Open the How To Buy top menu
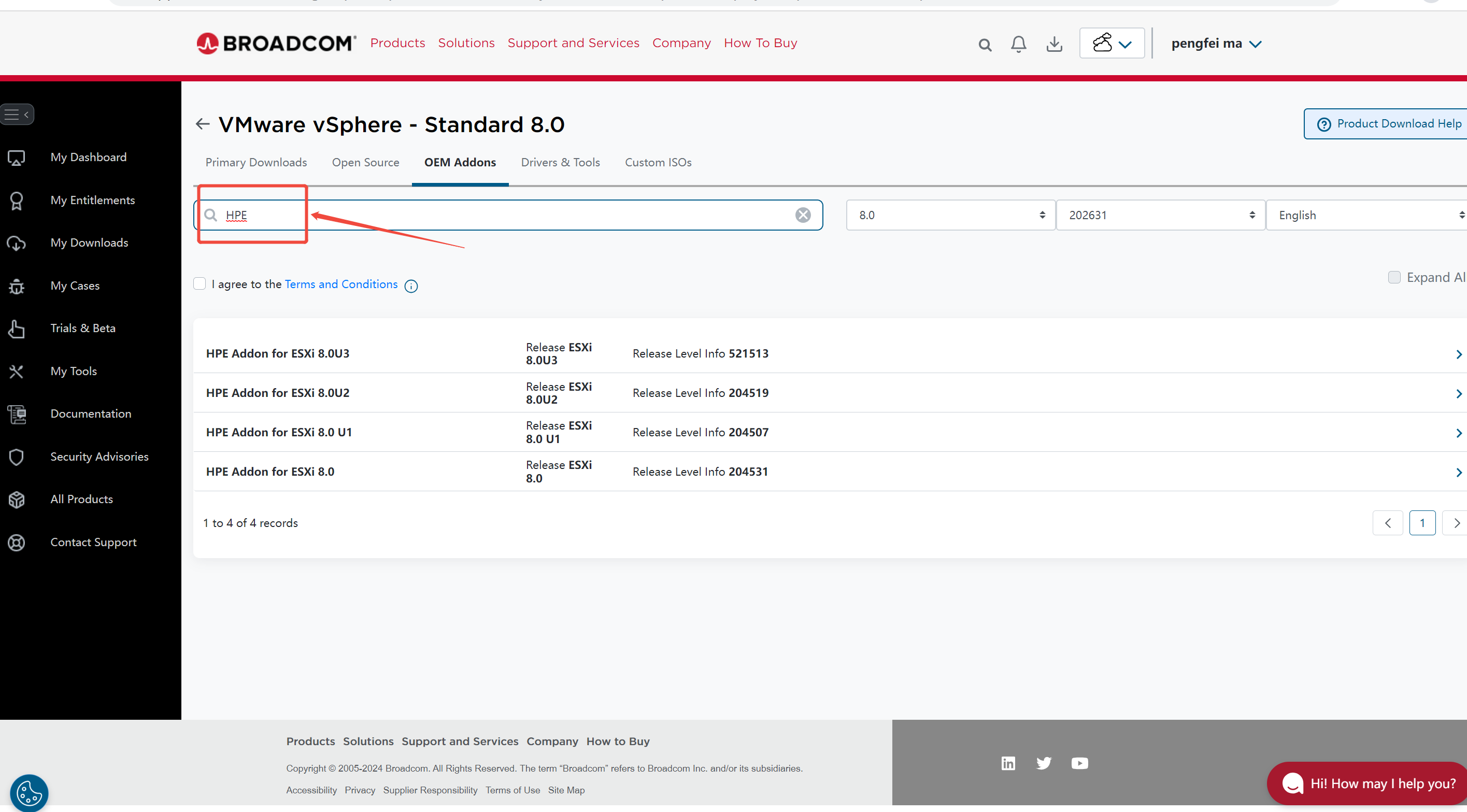The width and height of the screenshot is (1467, 812). click(760, 44)
